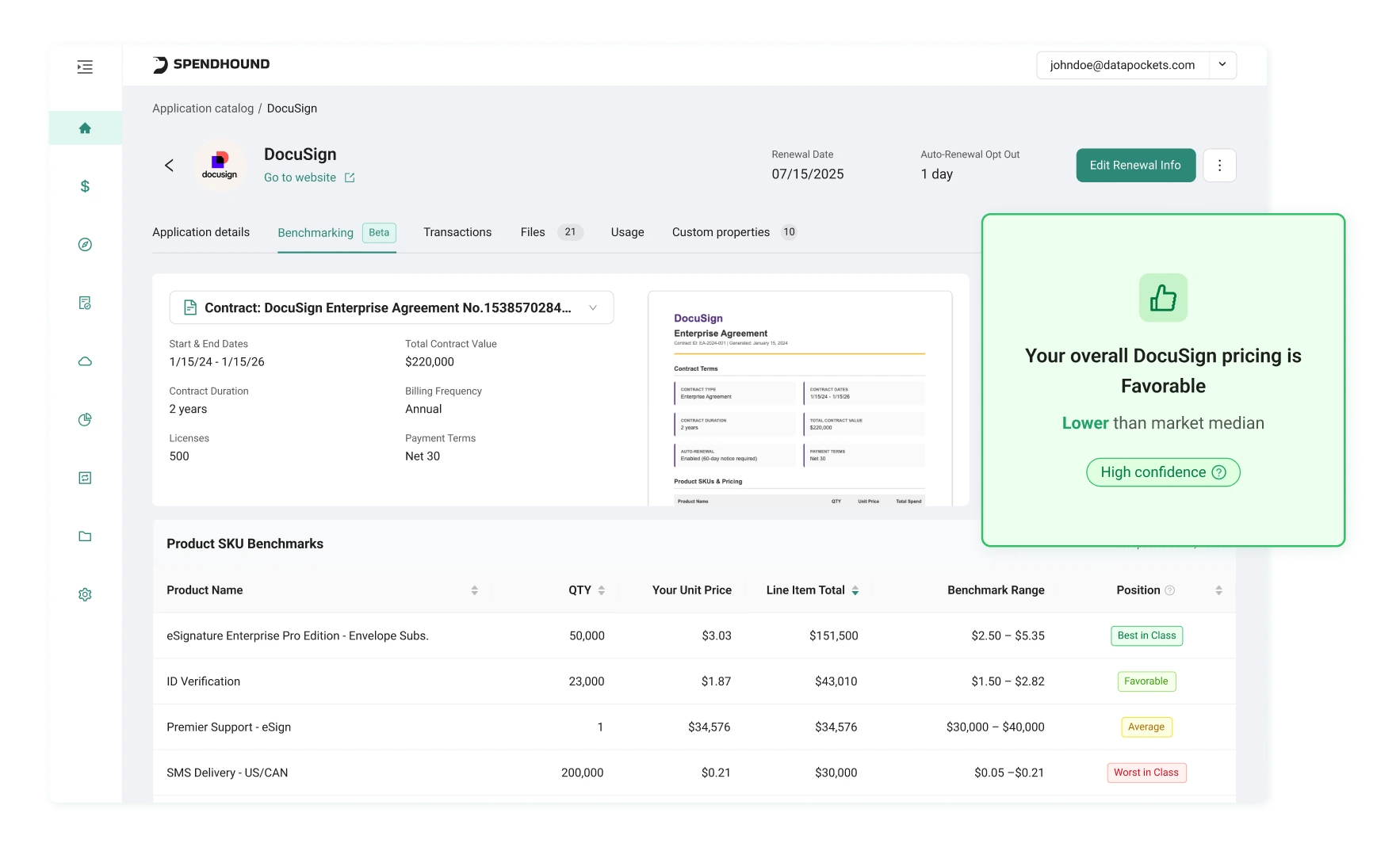Screen dimensions: 1400x851
Task: Open the renewal calendar icon in sidebar
Action: pyautogui.click(x=85, y=478)
